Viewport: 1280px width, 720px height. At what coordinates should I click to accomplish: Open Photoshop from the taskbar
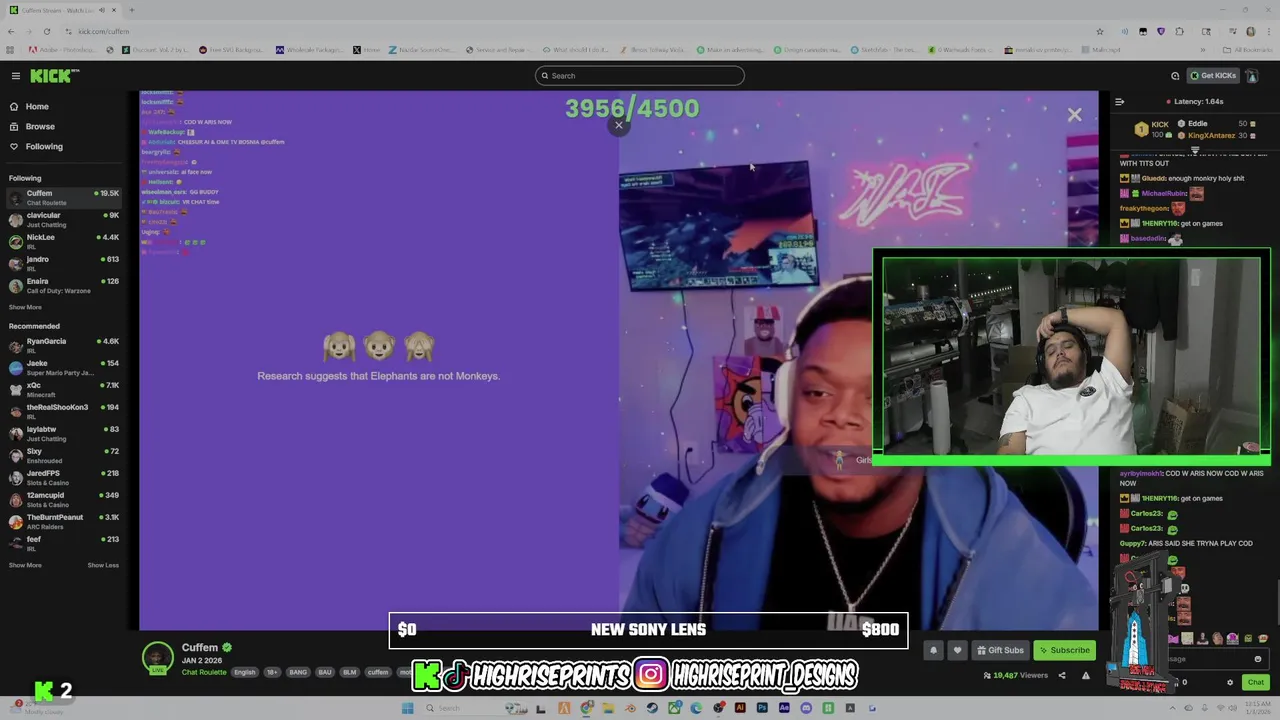(x=762, y=708)
